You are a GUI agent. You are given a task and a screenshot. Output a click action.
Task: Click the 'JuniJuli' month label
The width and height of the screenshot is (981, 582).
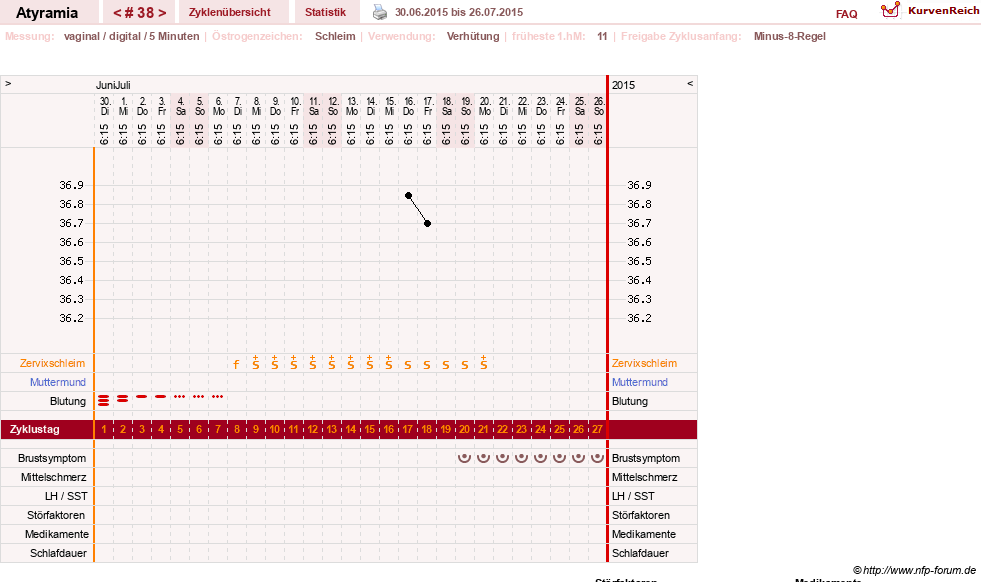click(113, 85)
